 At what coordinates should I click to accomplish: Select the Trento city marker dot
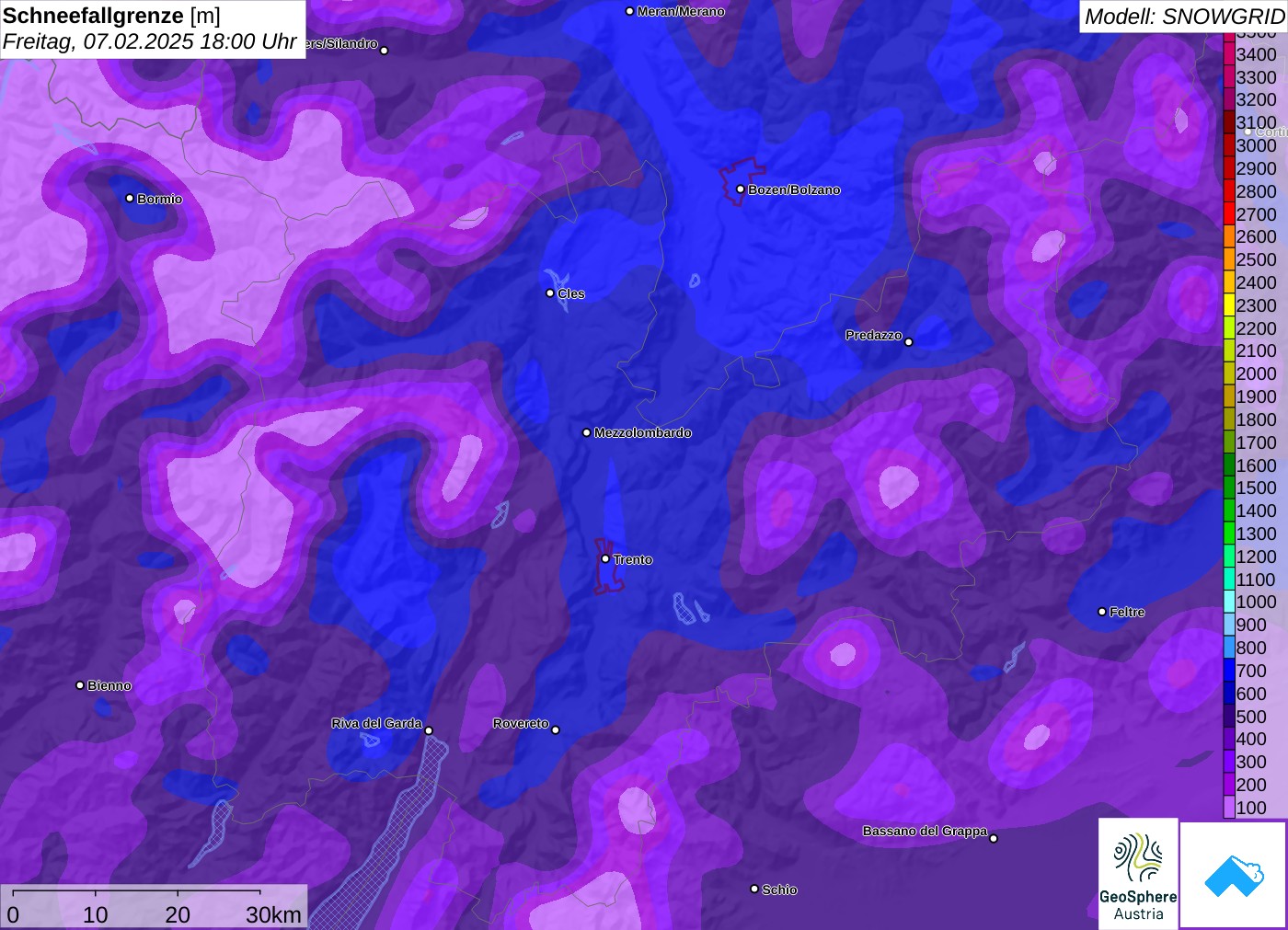coord(605,558)
